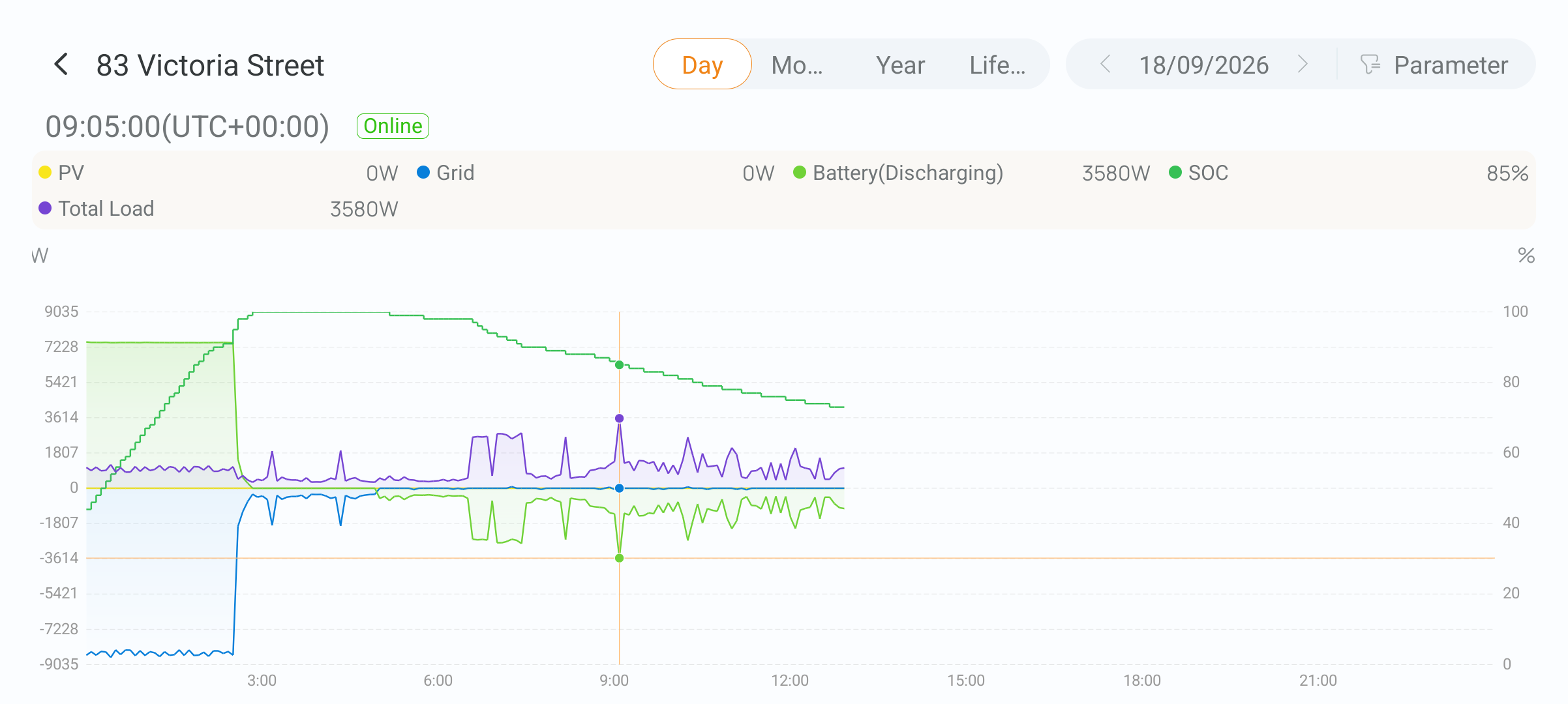This screenshot has height=704, width=1568.
Task: Go back using the left arrow icon
Action: click(x=61, y=65)
